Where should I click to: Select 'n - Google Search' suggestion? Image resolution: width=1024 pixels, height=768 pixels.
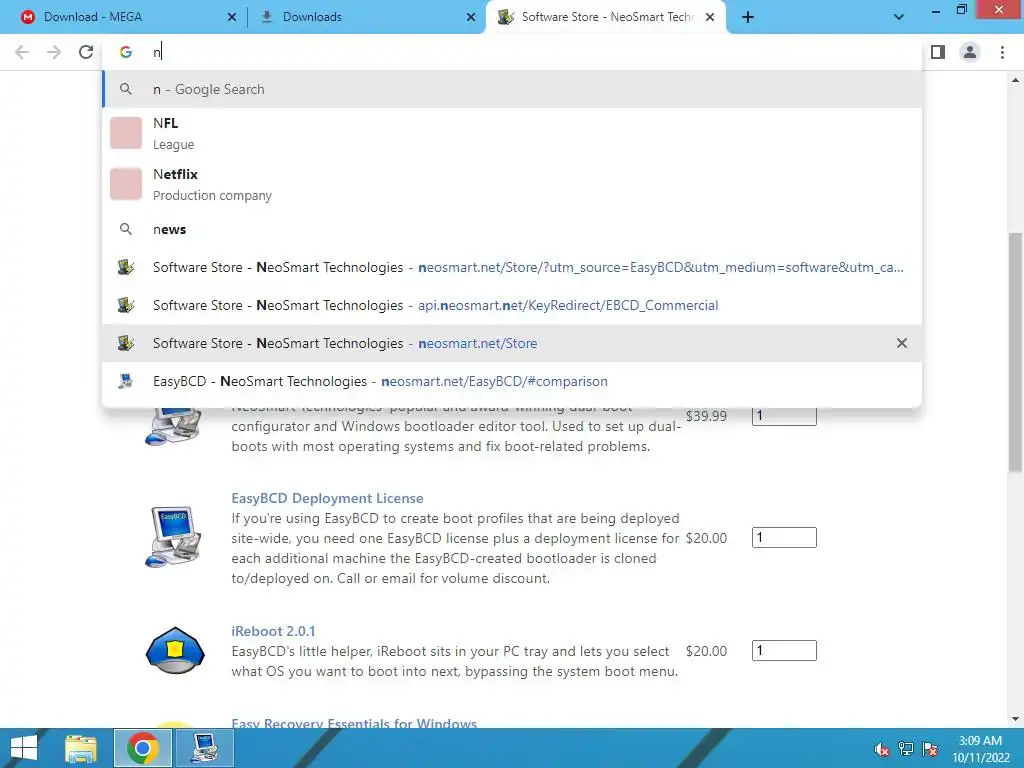click(x=512, y=89)
